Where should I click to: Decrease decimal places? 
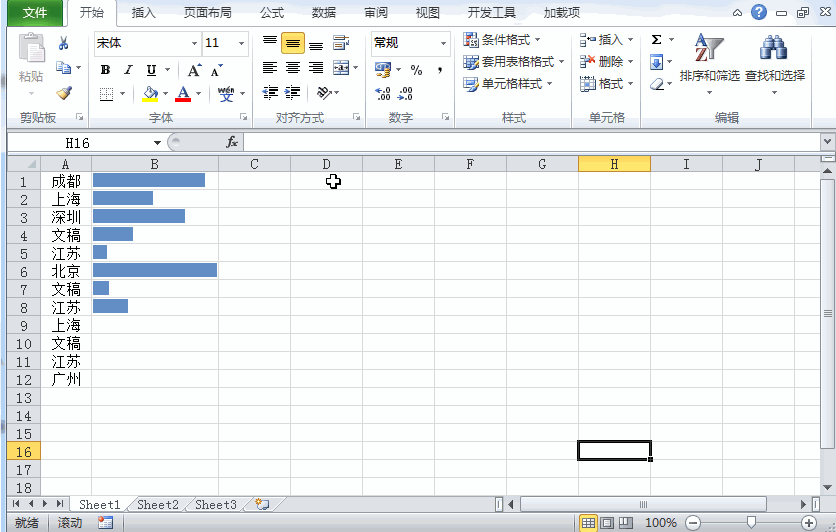(406, 94)
